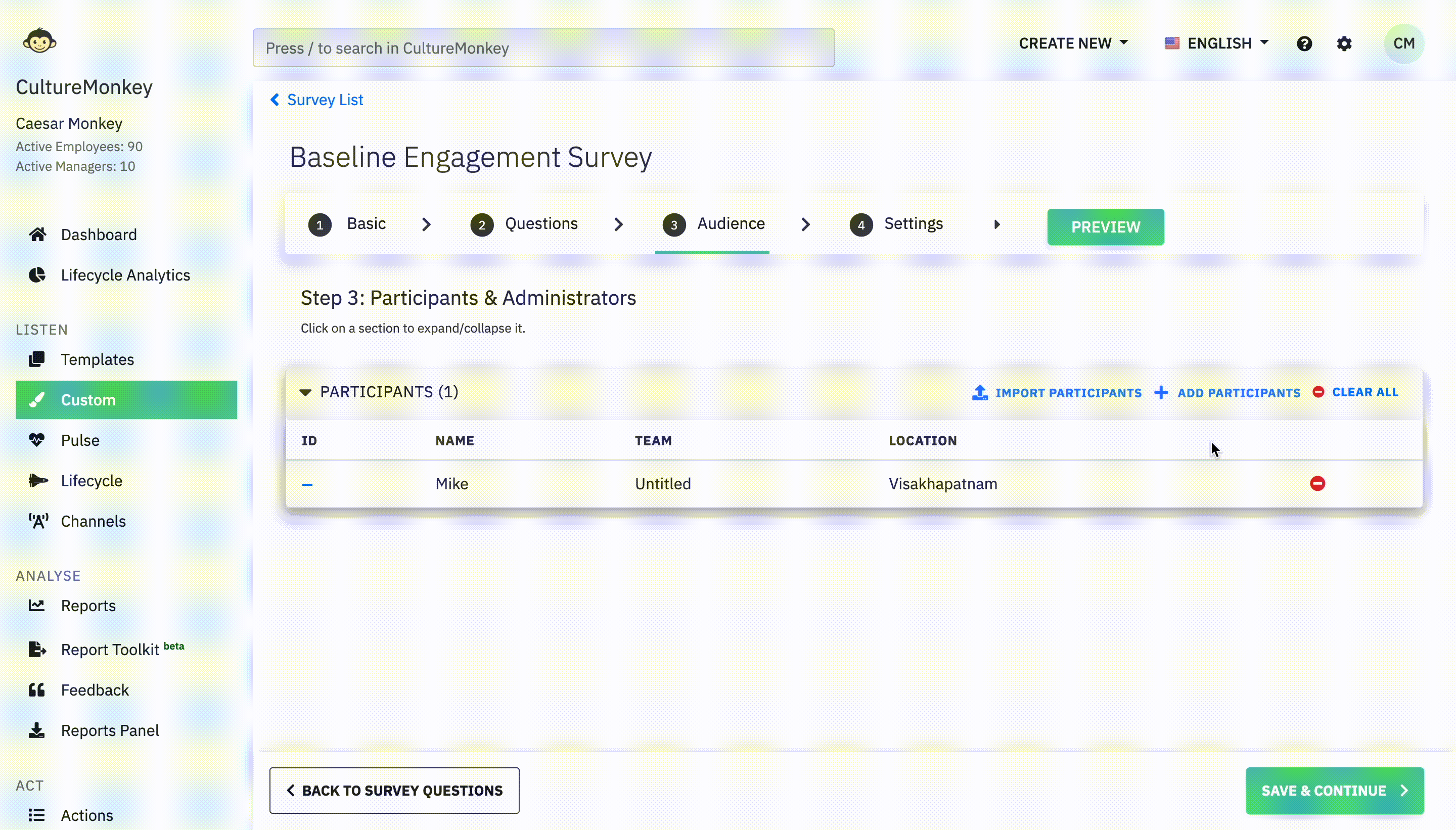Click the ID dash link in Mike's row
Screen dimensions: 1456x830
coord(307,485)
